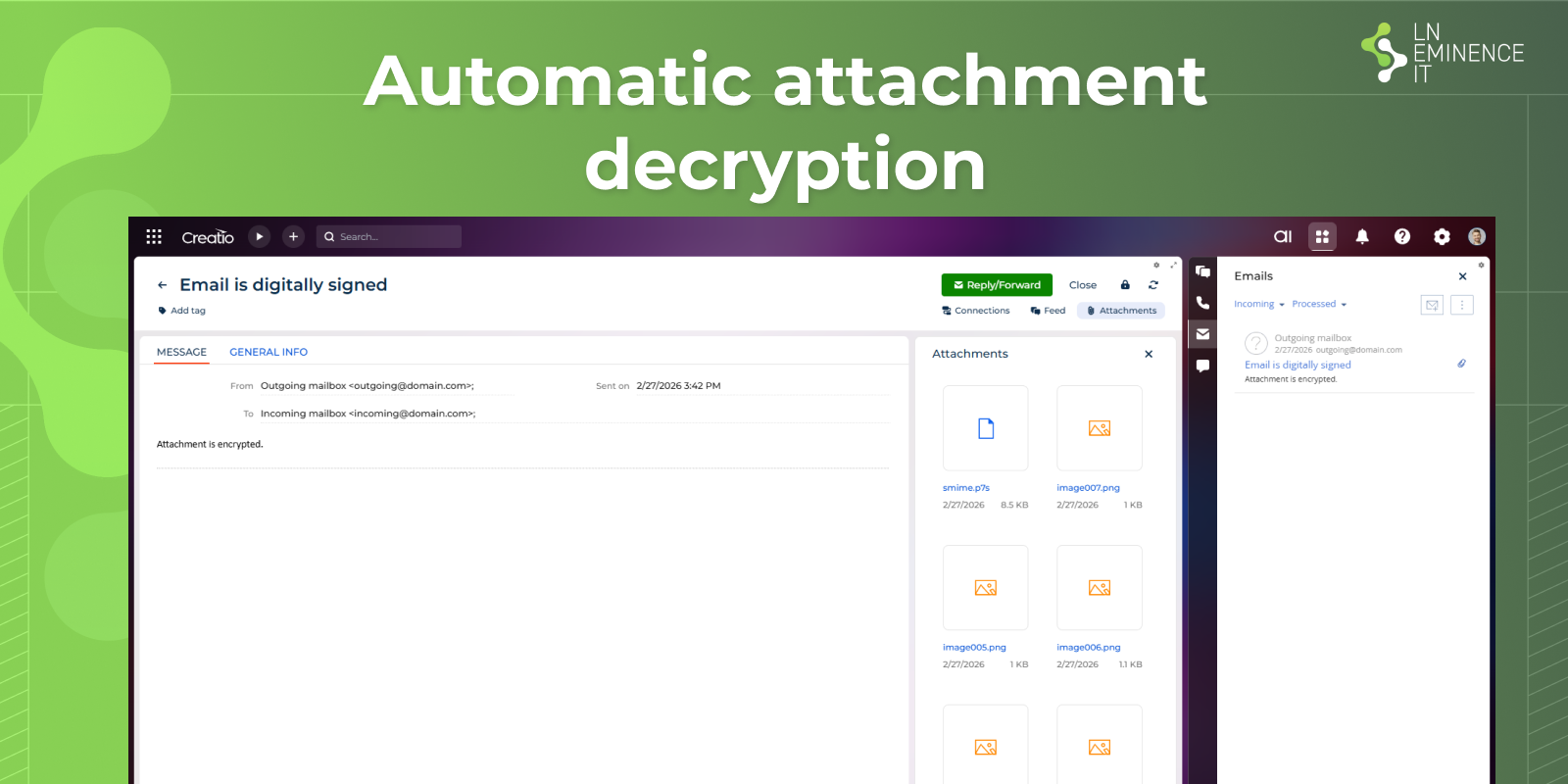Click the image007.png attachment thumbnail
1568x784 pixels.
pyautogui.click(x=1099, y=428)
